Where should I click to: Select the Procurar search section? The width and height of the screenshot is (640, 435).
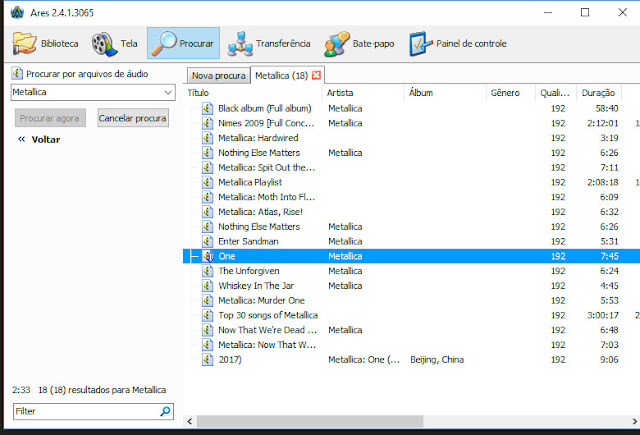point(183,43)
